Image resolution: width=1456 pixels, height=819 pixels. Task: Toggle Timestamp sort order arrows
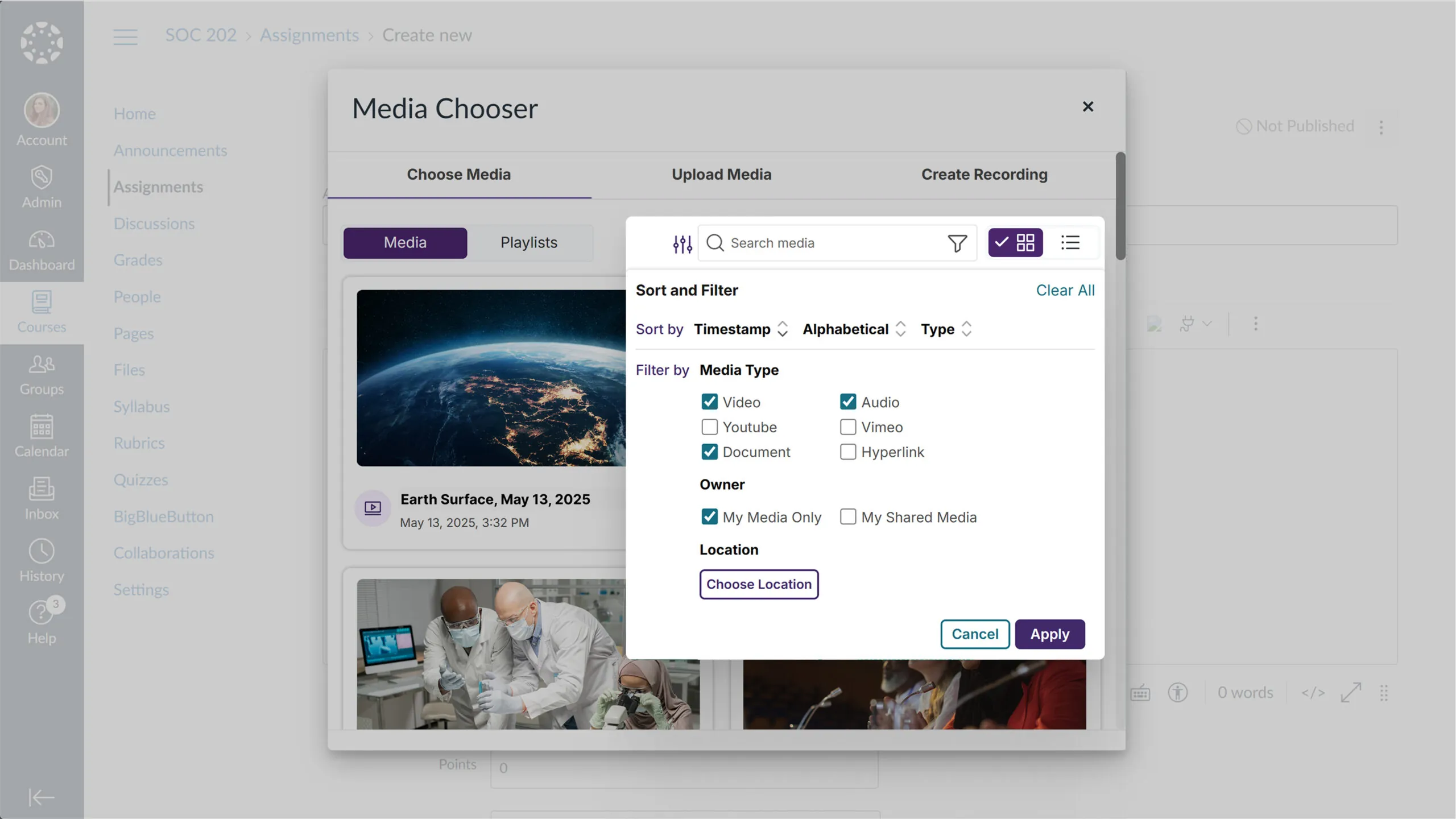pos(783,329)
